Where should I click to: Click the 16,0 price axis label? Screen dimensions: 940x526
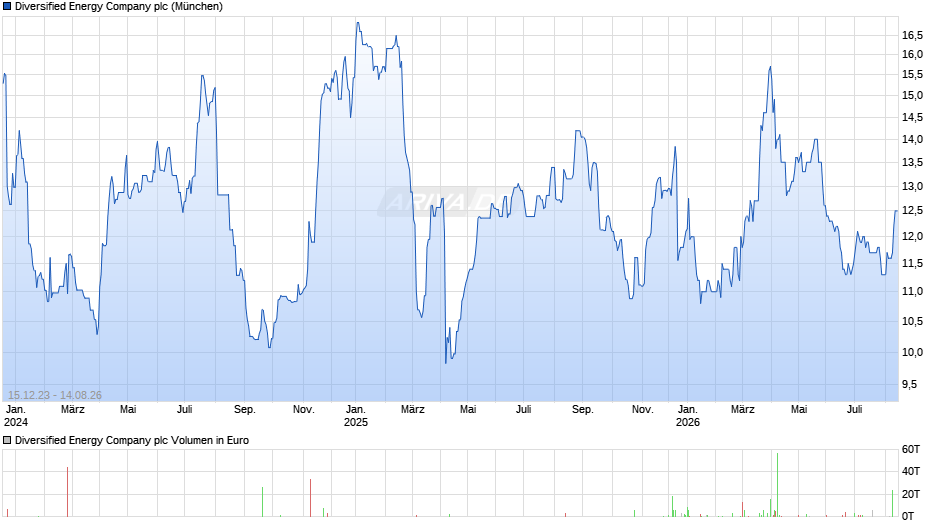912,55
